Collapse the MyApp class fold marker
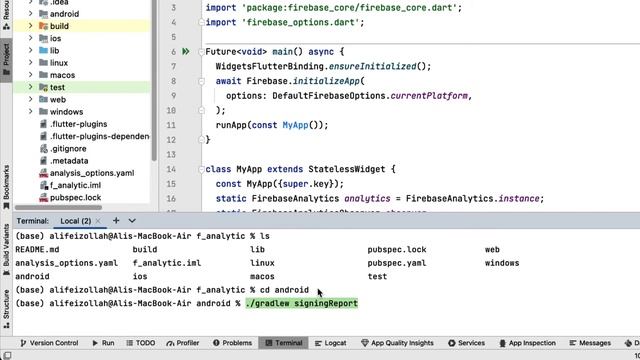Viewport: 640px width, 360px height. point(201,169)
